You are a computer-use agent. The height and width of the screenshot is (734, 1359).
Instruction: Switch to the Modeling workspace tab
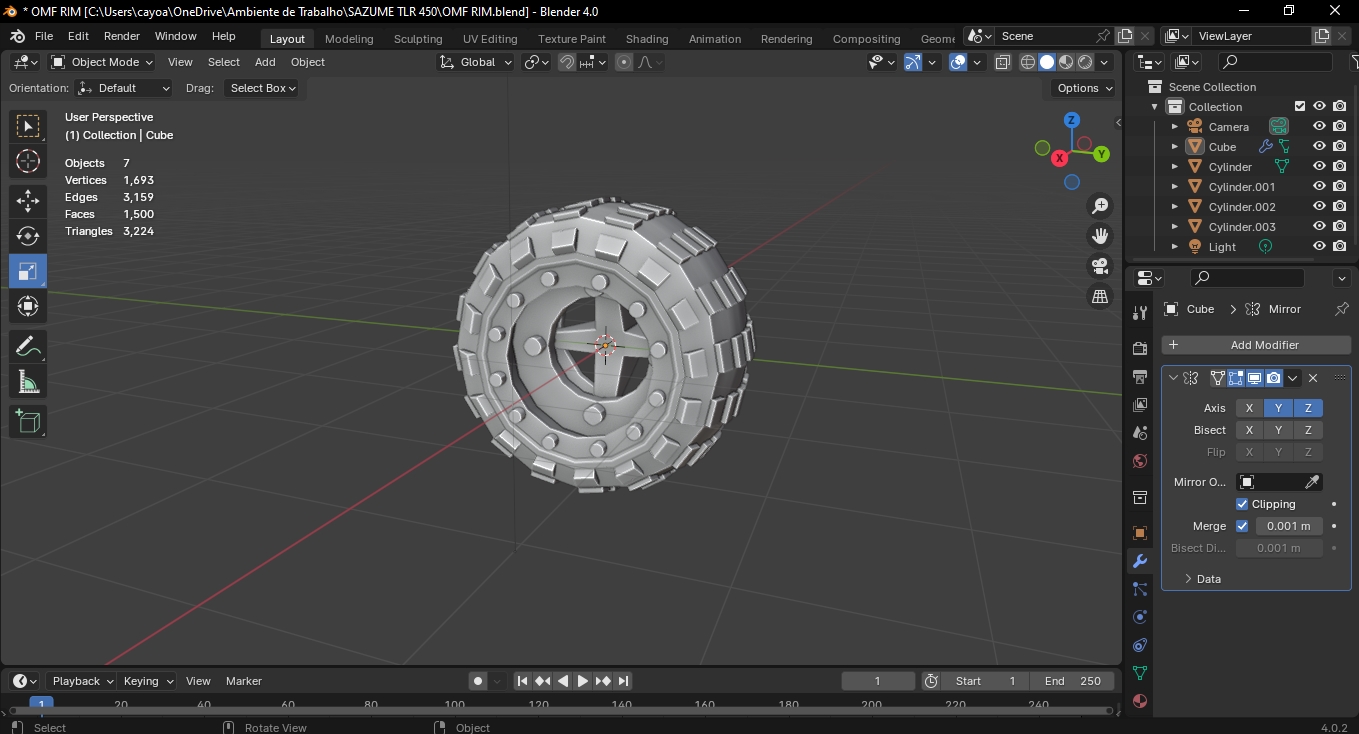click(349, 39)
